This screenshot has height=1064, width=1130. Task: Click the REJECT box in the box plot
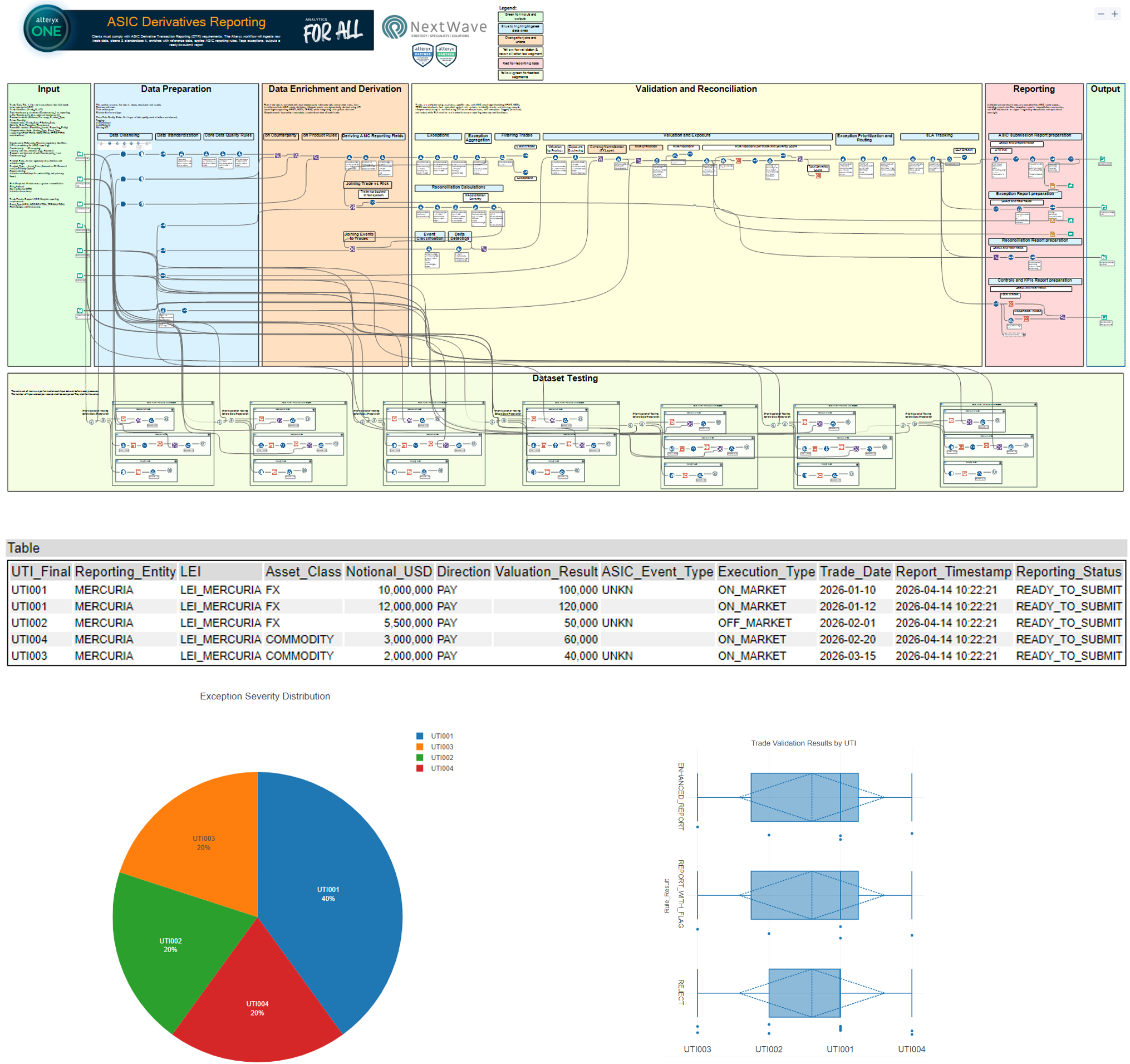pyautogui.click(x=804, y=993)
